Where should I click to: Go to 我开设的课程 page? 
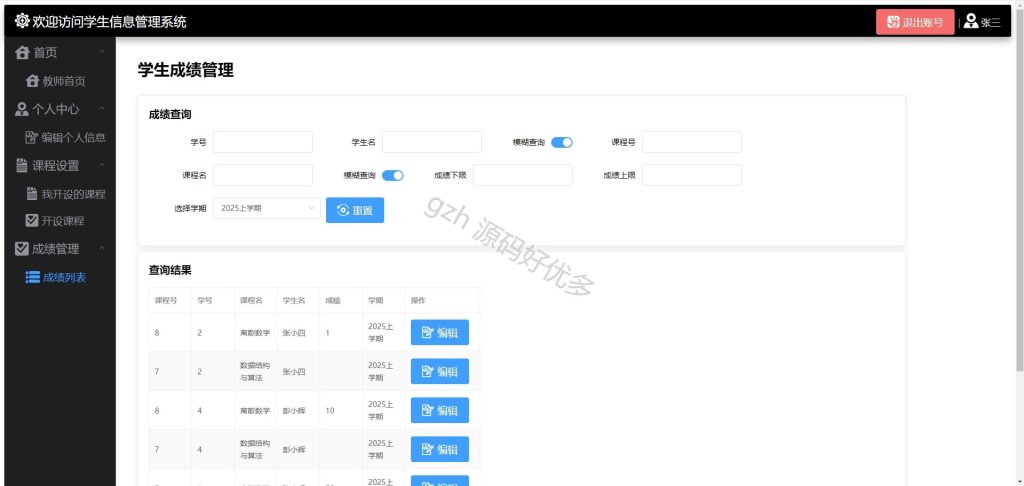60,194
